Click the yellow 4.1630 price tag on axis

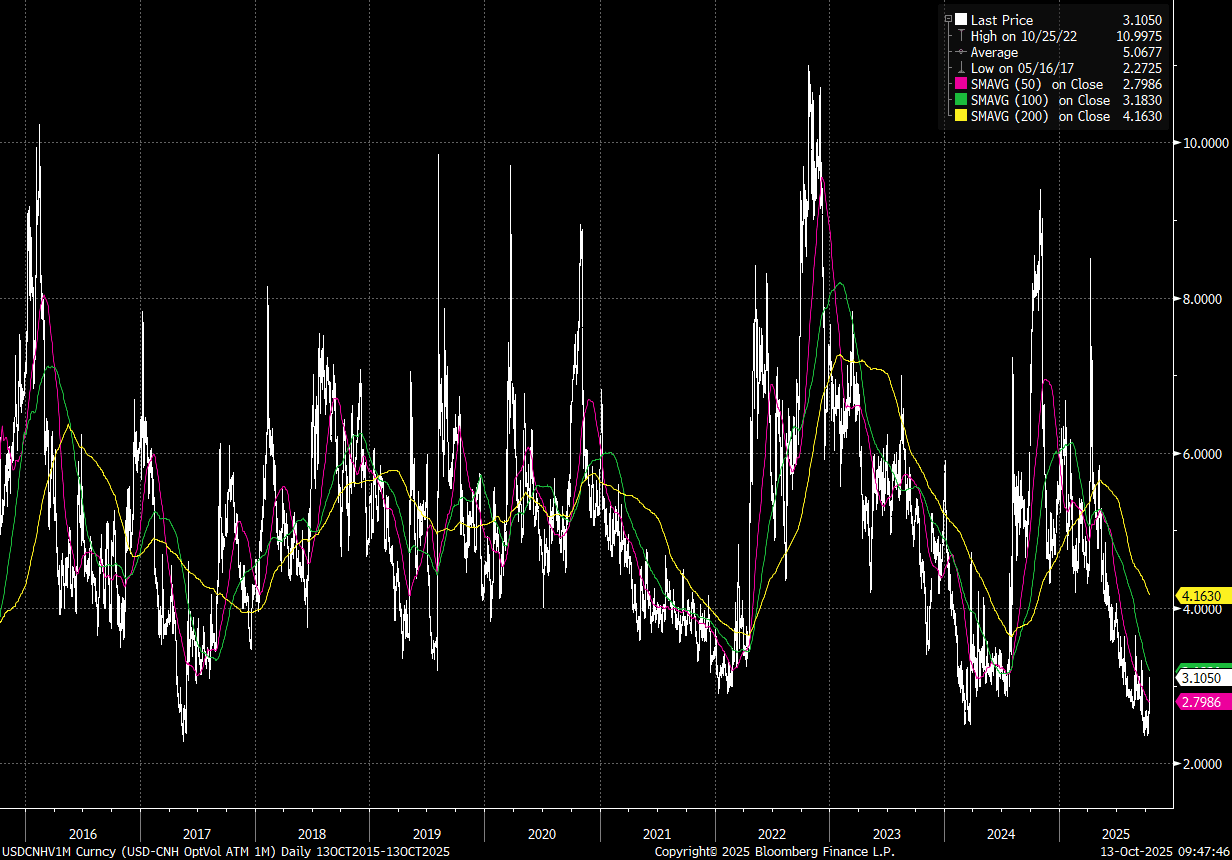pyautogui.click(x=1203, y=594)
